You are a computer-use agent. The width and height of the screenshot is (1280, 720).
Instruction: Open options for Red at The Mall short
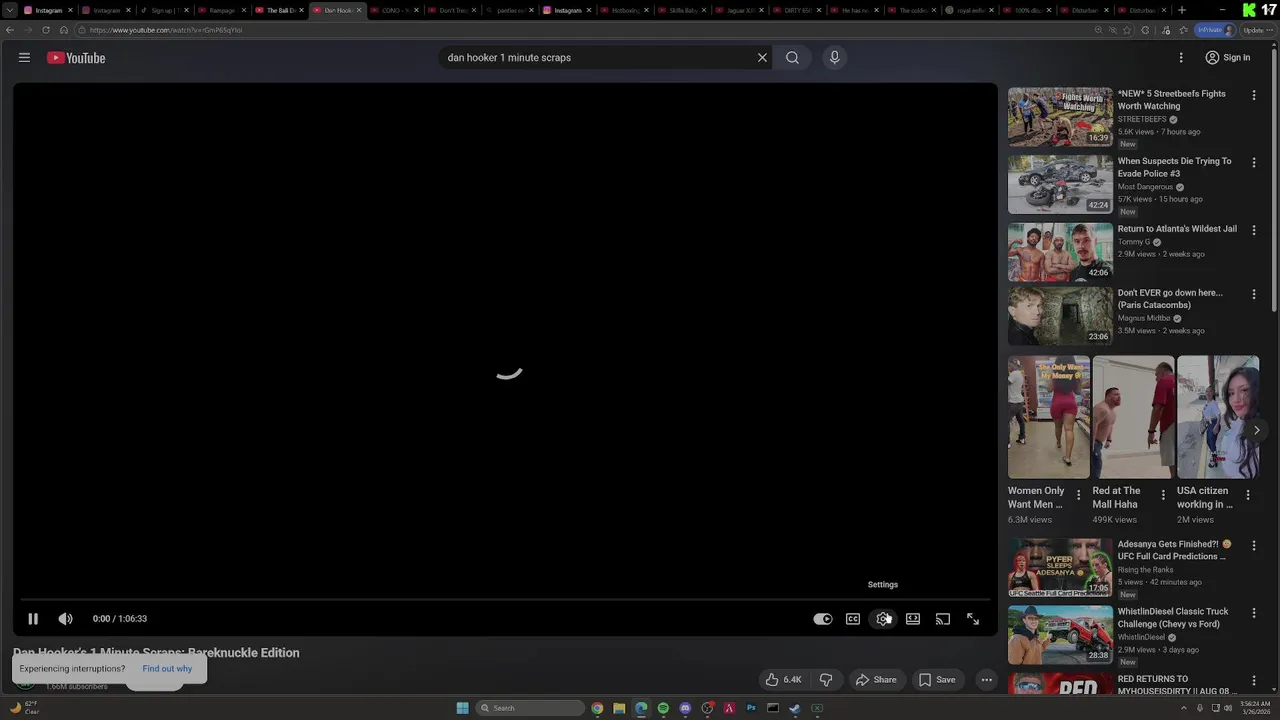(1163, 495)
